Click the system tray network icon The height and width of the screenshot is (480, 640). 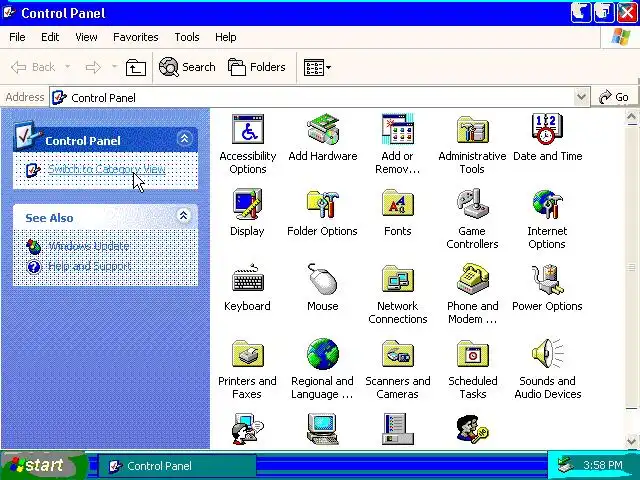pyautogui.click(x=567, y=465)
